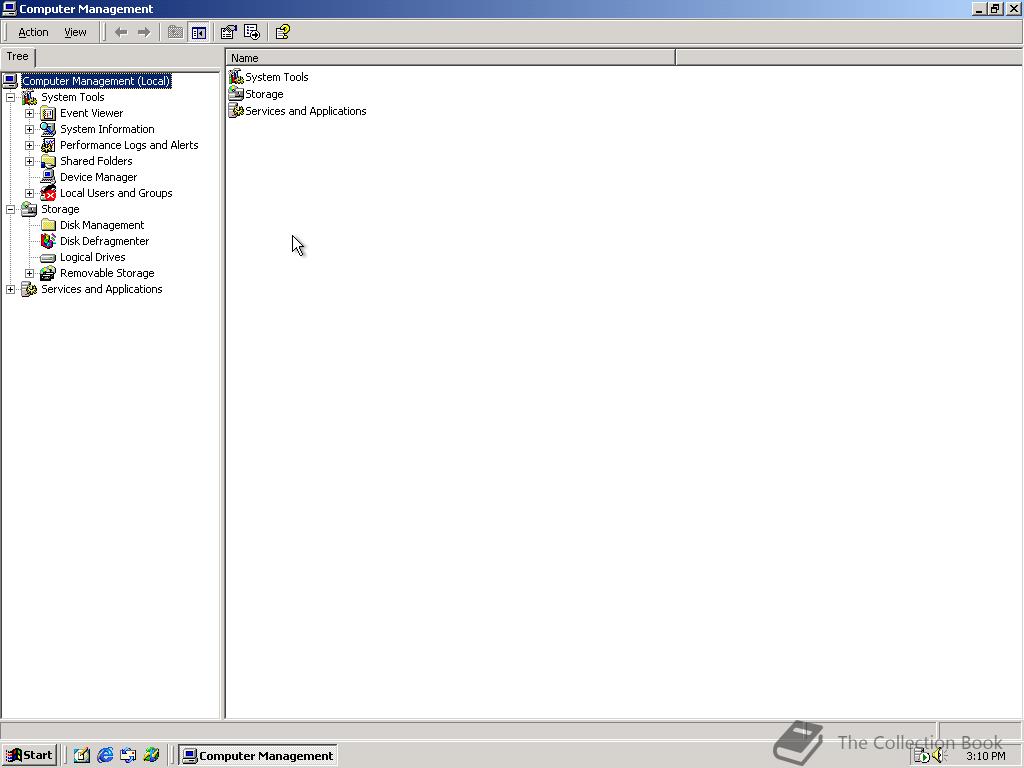The height and width of the screenshot is (768, 1024).
Task: Click the Windows Update quick launch icon
Action: tap(152, 756)
